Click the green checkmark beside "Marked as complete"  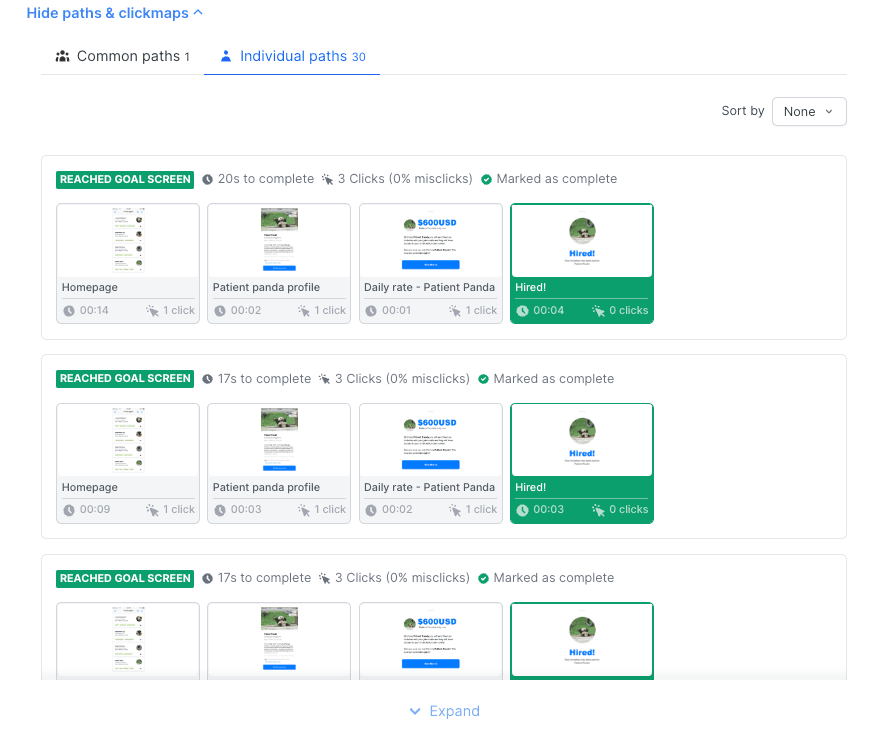coord(488,179)
